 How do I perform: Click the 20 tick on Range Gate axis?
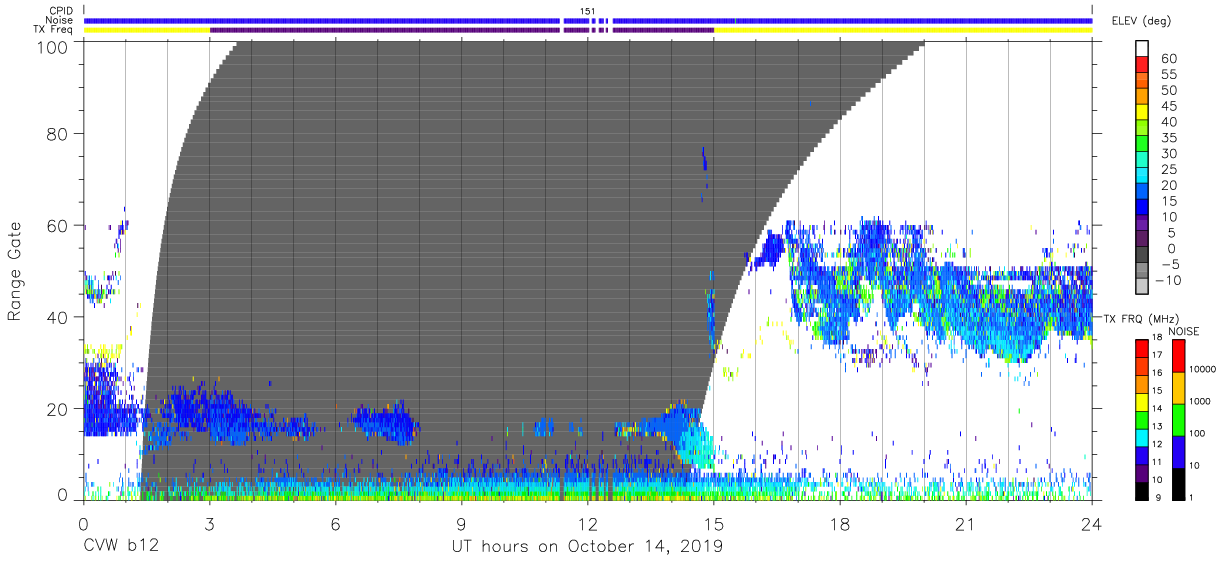click(x=59, y=408)
